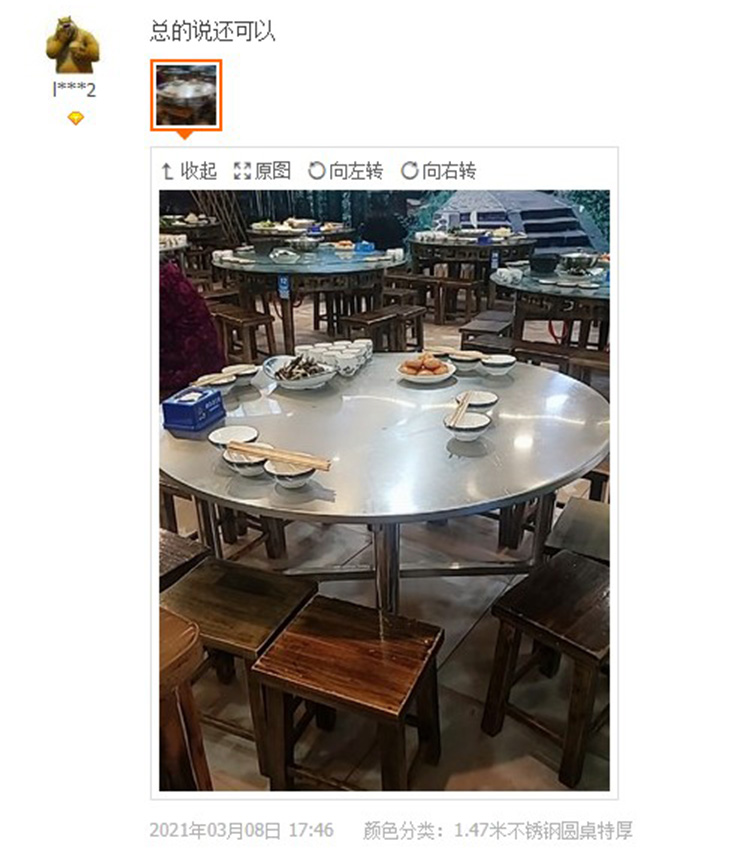Click the blue tissue box in photo
The width and height of the screenshot is (750, 860).
(x=193, y=411)
